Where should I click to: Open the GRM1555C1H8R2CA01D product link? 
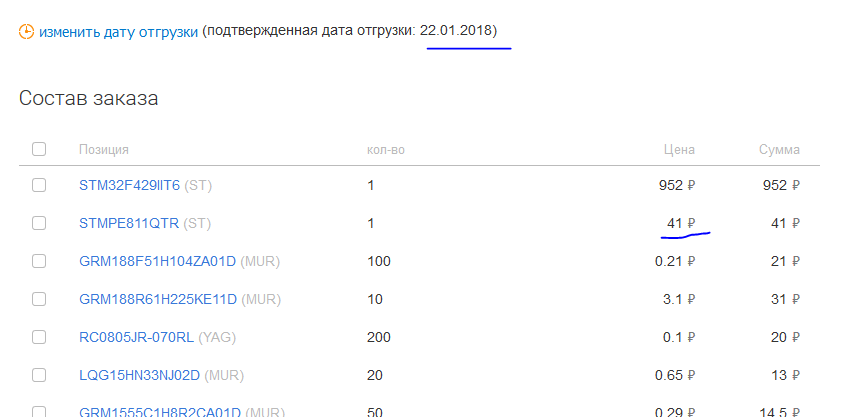160,412
